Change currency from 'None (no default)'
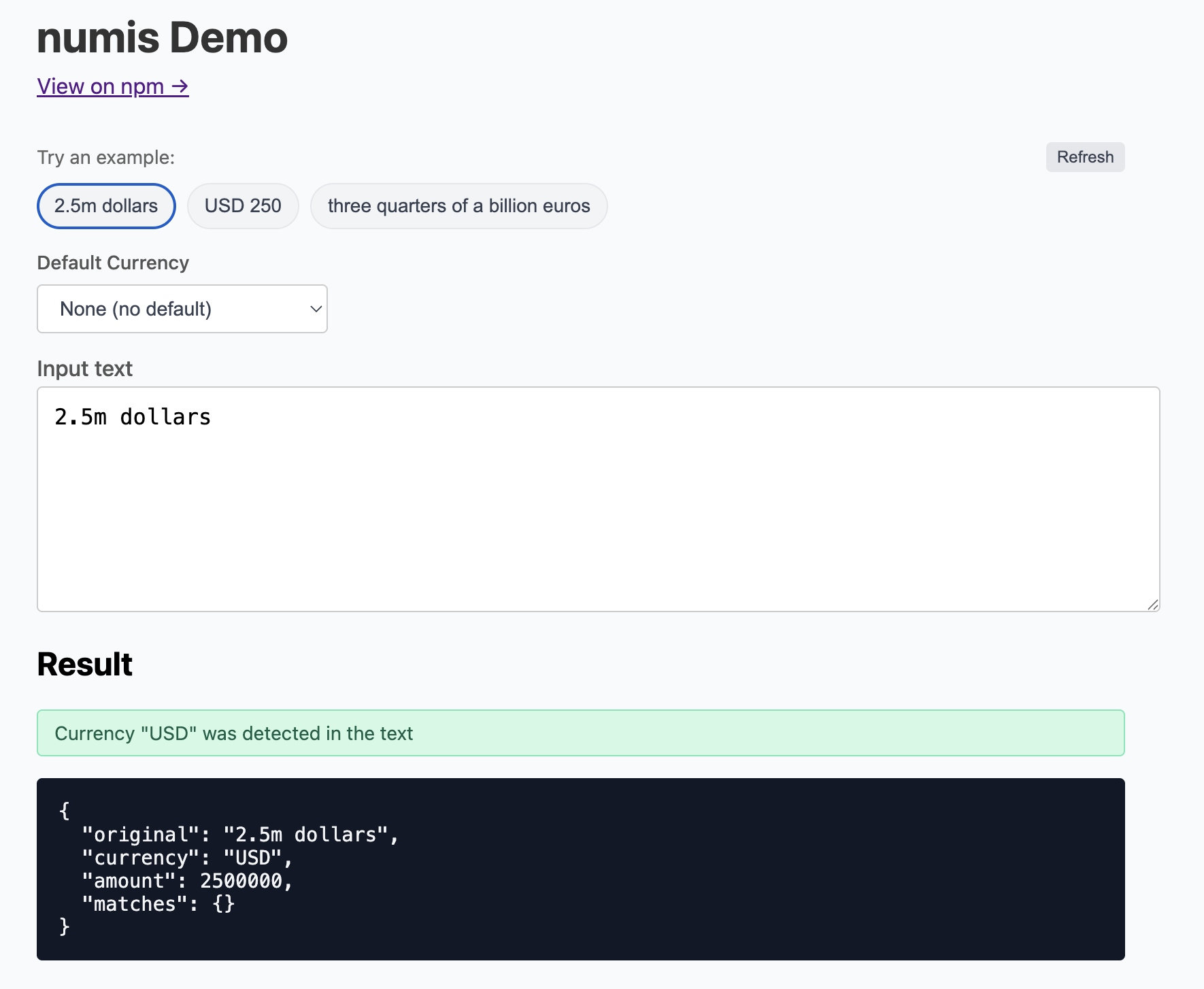 tap(182, 309)
